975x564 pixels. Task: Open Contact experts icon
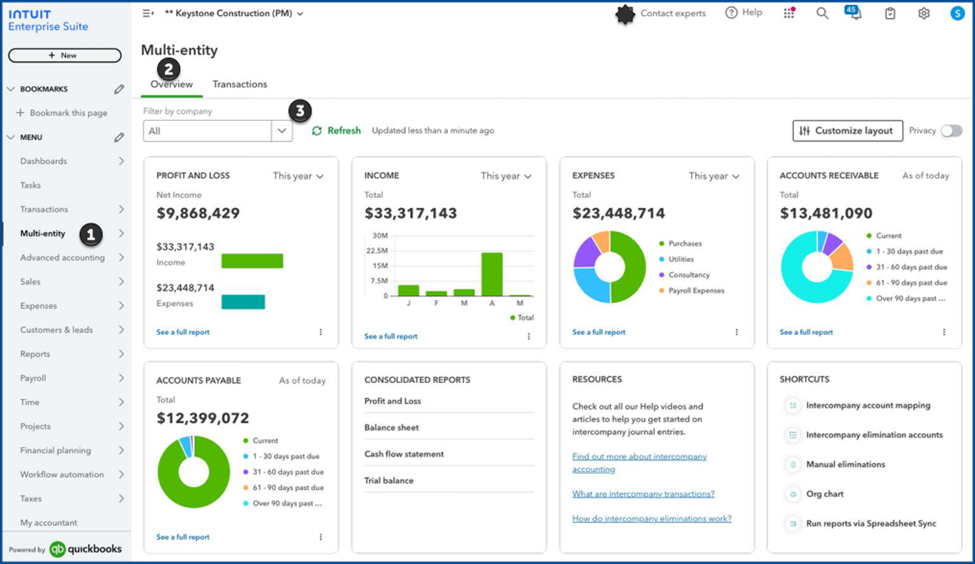click(625, 14)
